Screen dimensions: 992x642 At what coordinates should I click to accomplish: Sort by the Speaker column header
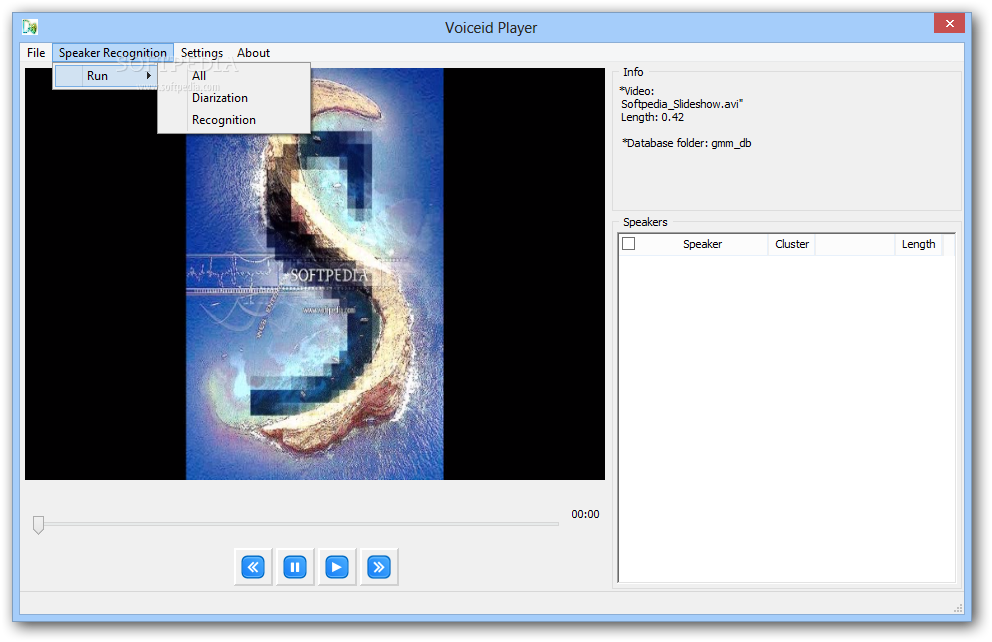(x=702, y=244)
